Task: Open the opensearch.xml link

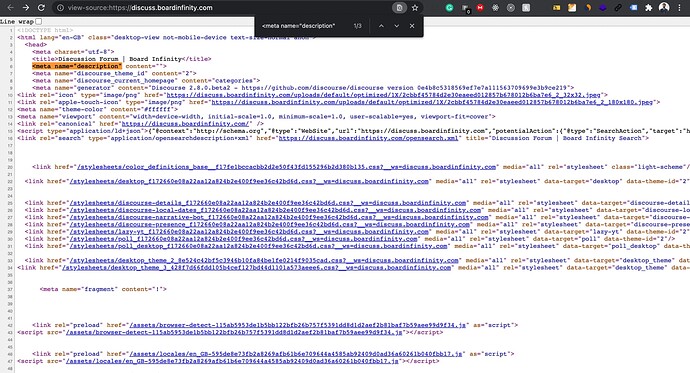Action: point(368,138)
